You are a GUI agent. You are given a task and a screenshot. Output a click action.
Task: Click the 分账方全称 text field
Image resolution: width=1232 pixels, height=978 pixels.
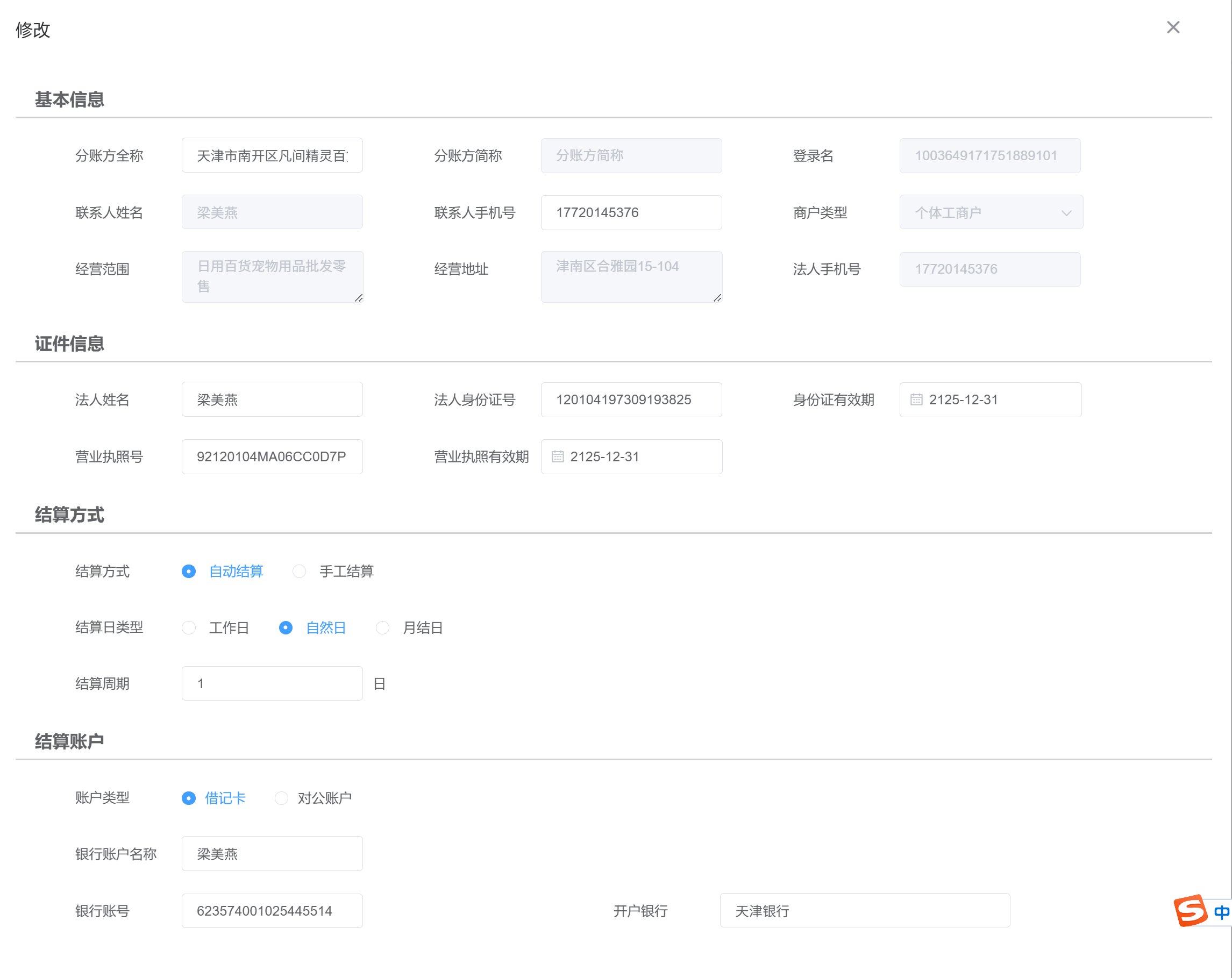[272, 156]
